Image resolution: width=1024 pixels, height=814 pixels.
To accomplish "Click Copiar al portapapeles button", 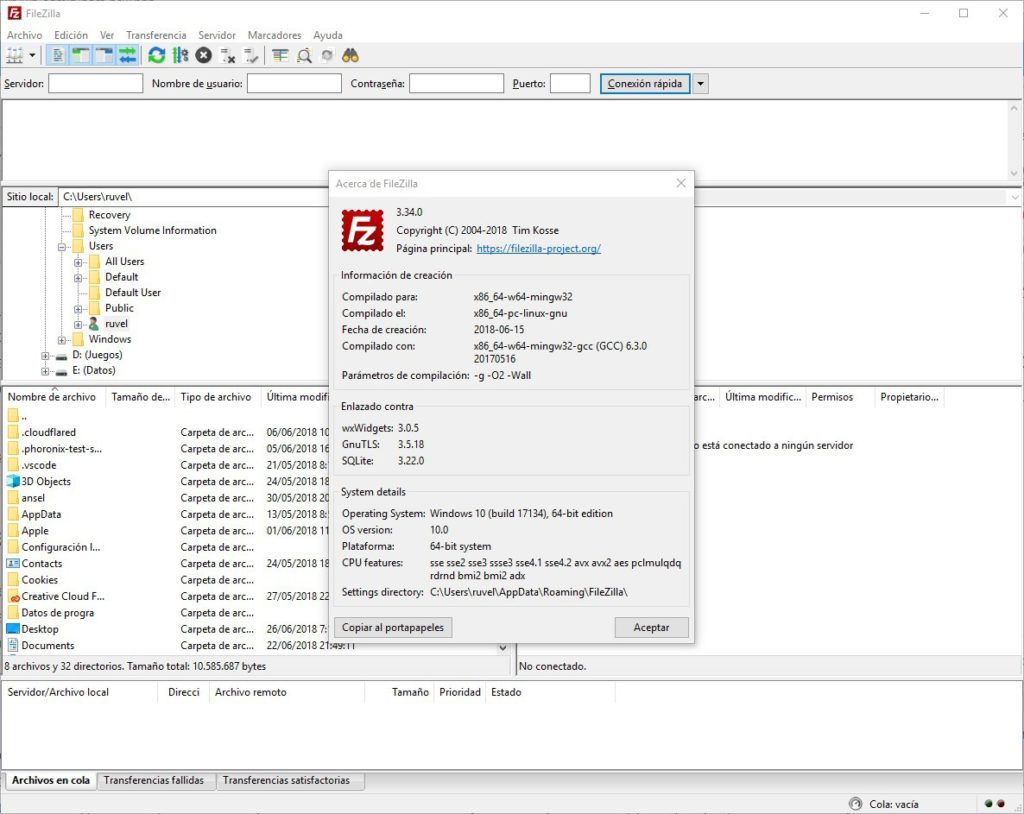I will 392,627.
